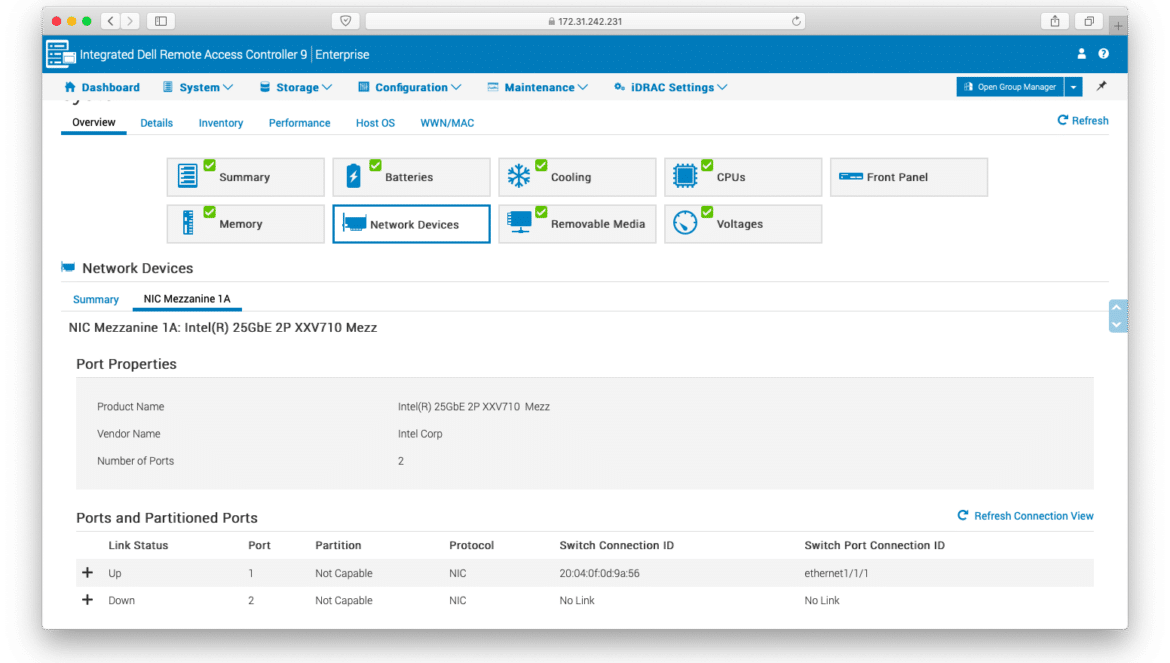1170x663 pixels.
Task: Click Refresh Connection View
Action: [x=1025, y=516]
